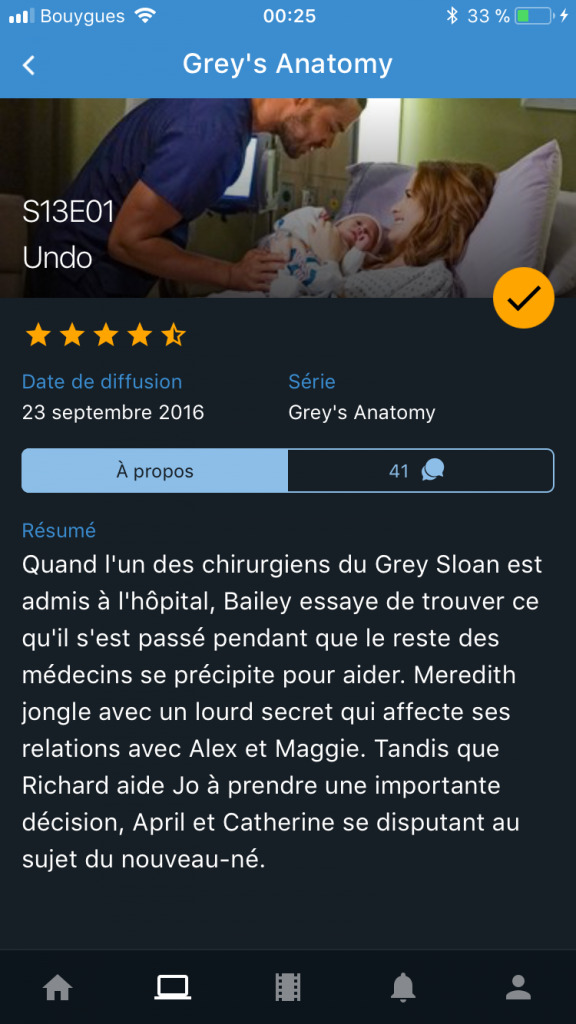576x1024 pixels.
Task: Tap the Grey's Anatomy header title
Action: [x=287, y=64]
